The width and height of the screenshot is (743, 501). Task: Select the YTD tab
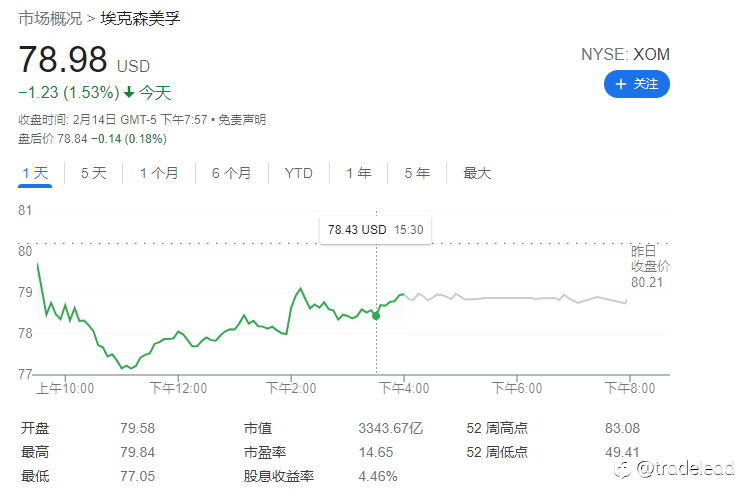(299, 173)
